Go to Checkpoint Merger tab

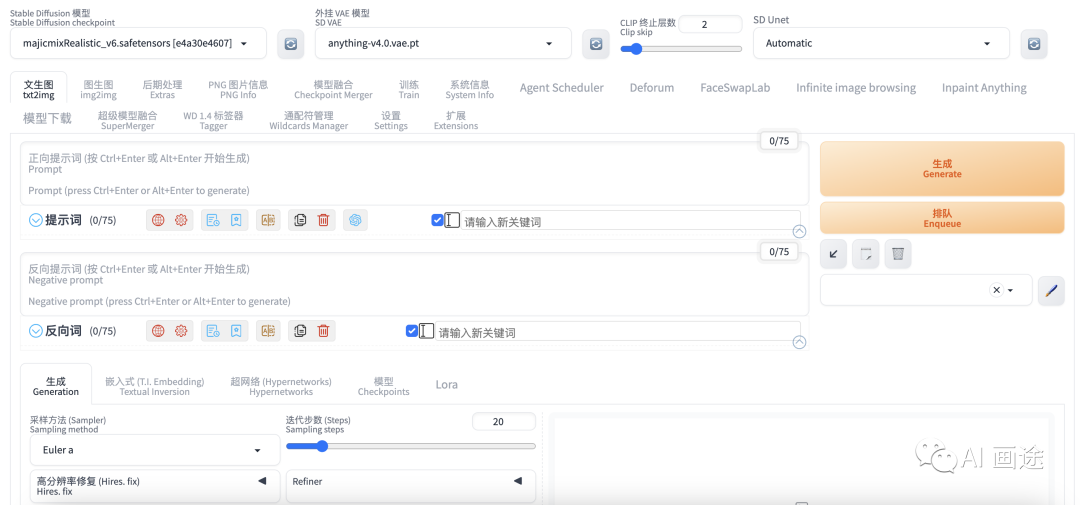pyautogui.click(x=333, y=90)
